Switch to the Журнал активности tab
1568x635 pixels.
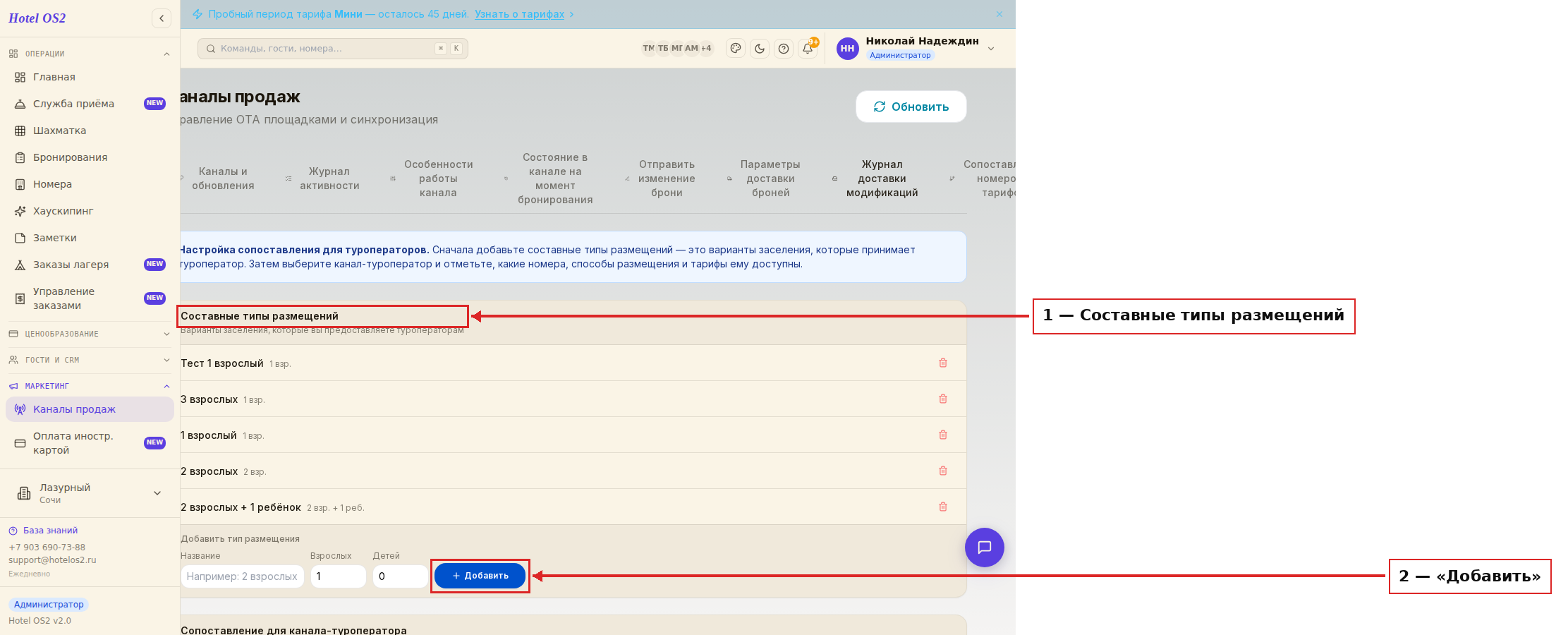pyautogui.click(x=329, y=179)
